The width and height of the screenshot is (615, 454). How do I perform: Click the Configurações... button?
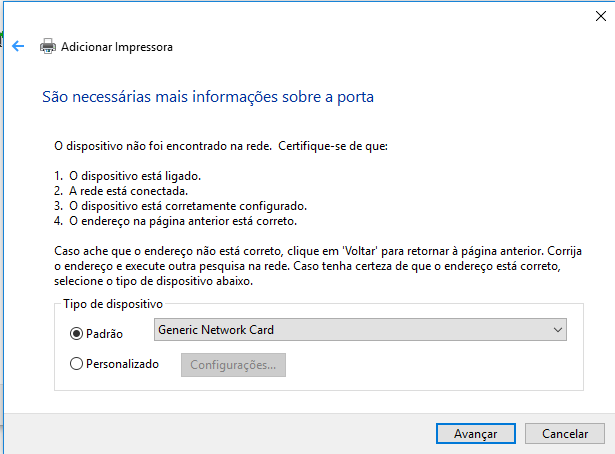coord(233,365)
